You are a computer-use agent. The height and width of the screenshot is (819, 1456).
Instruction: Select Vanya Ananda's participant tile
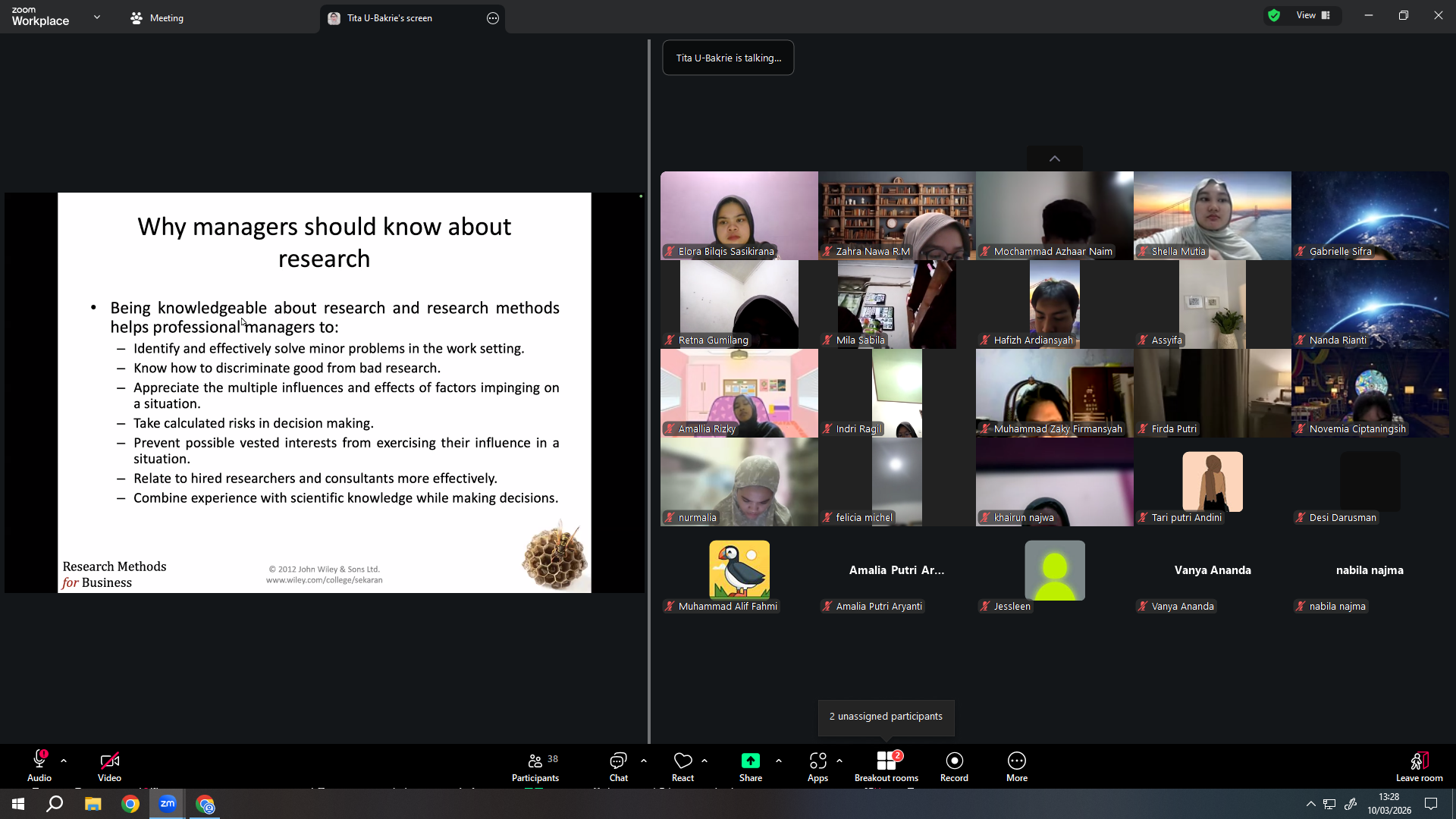point(1213,570)
